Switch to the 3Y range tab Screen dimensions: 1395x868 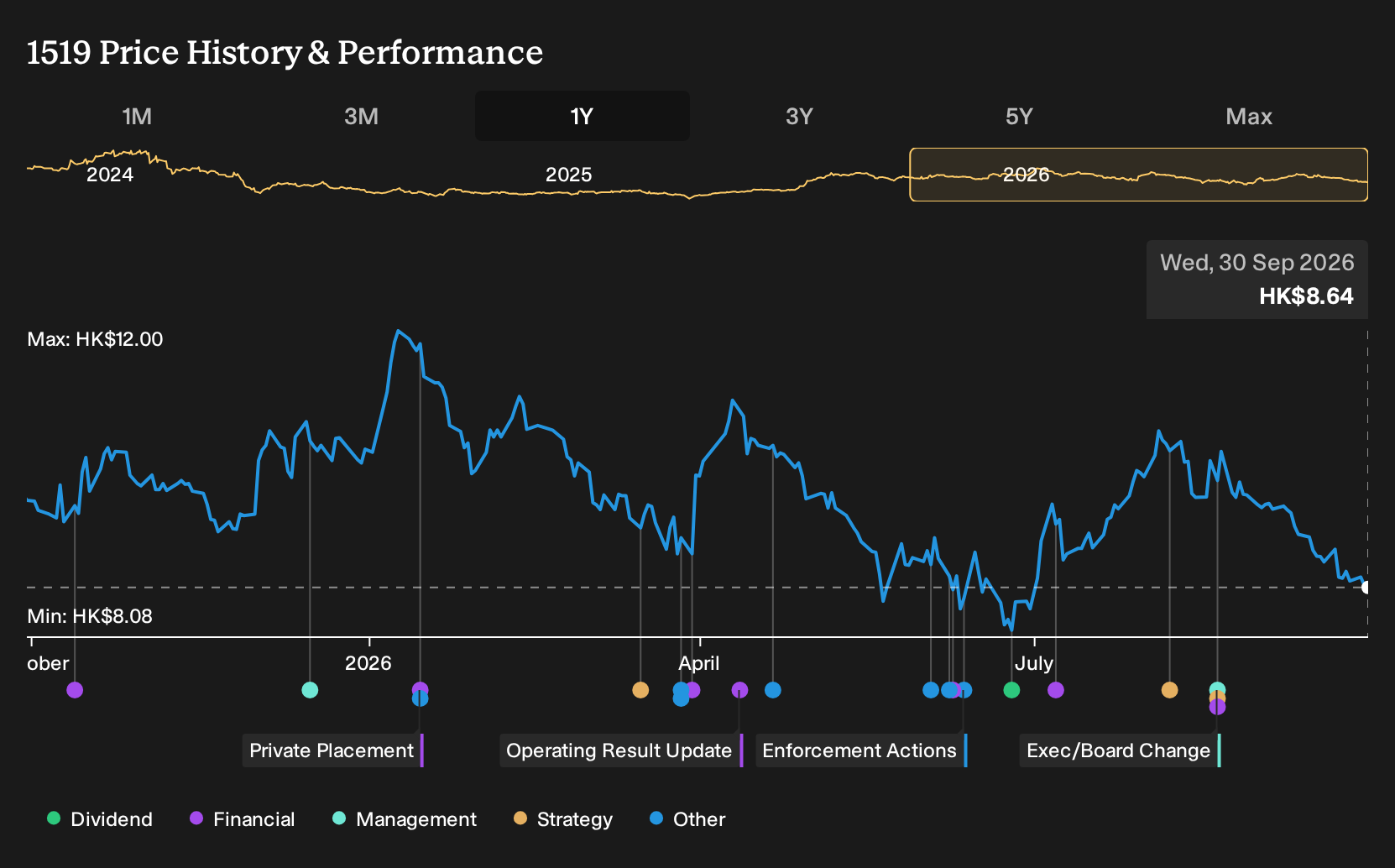799,116
